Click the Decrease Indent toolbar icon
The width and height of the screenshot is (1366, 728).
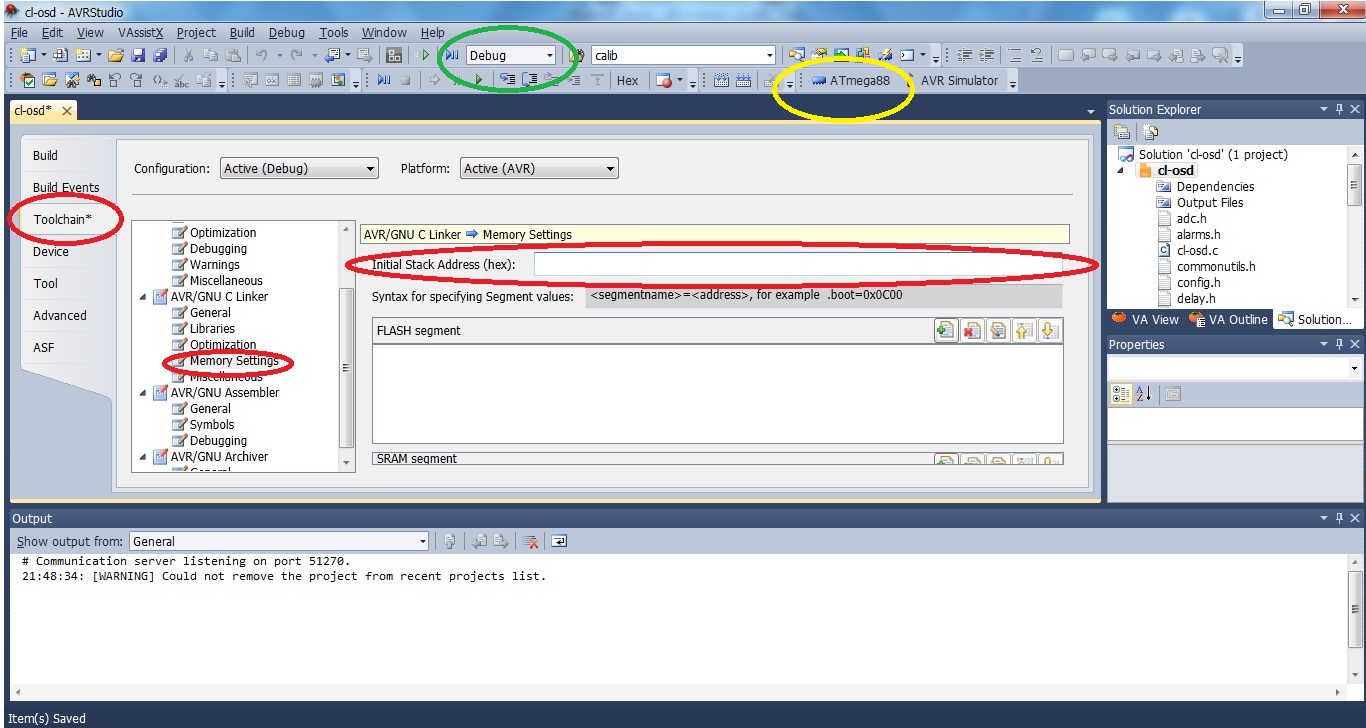tap(964, 55)
